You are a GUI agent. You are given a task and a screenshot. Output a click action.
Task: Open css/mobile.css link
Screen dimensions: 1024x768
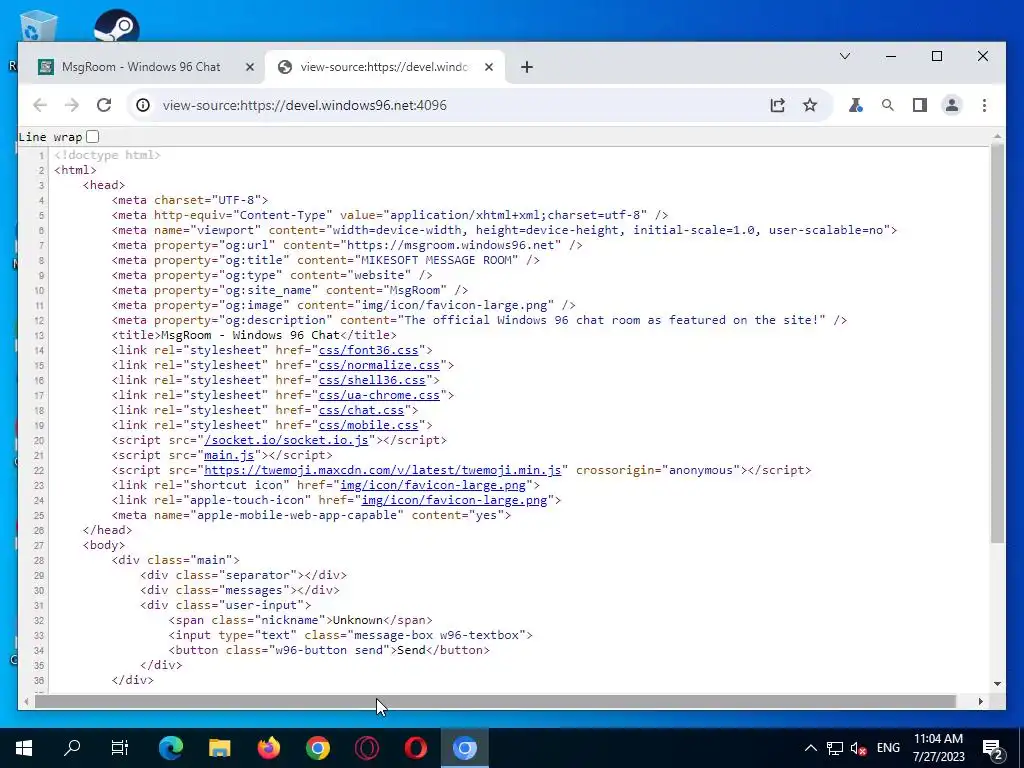(368, 425)
